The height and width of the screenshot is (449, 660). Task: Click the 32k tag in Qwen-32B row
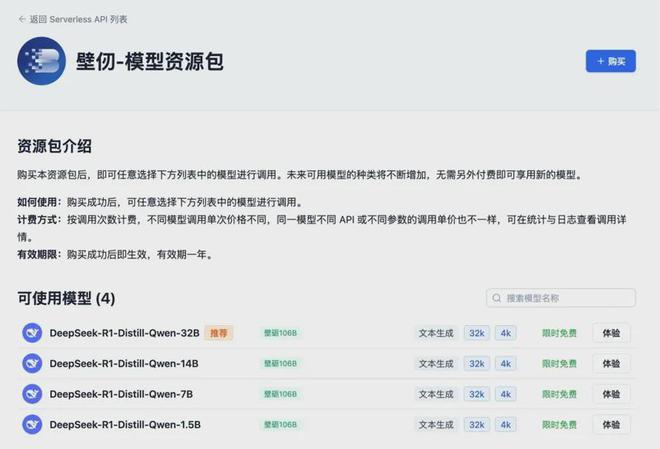(x=477, y=333)
